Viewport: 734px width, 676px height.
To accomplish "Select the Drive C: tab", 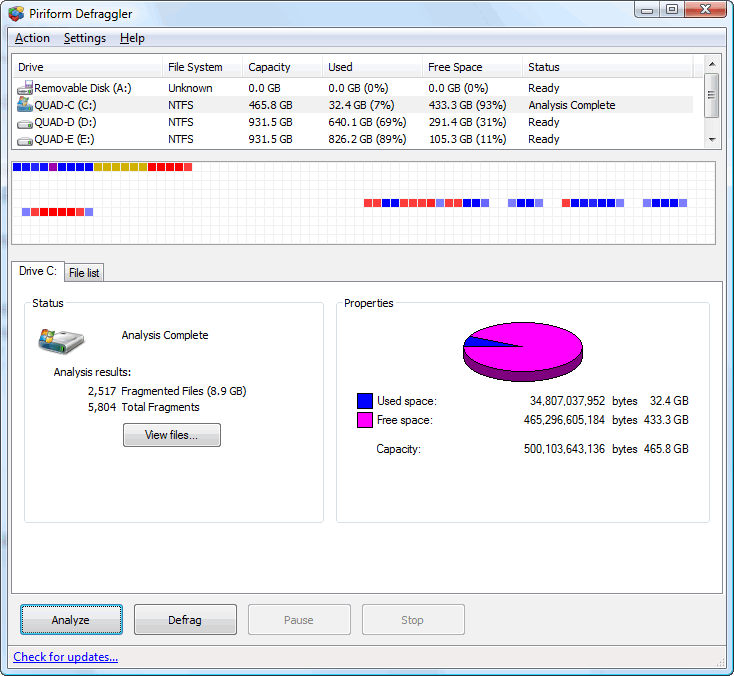I will click(x=37, y=271).
